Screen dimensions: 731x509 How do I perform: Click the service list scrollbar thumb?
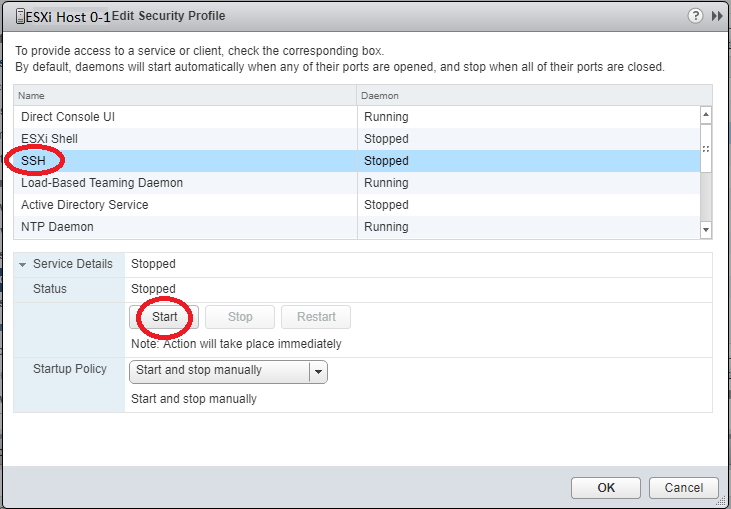coord(706,149)
